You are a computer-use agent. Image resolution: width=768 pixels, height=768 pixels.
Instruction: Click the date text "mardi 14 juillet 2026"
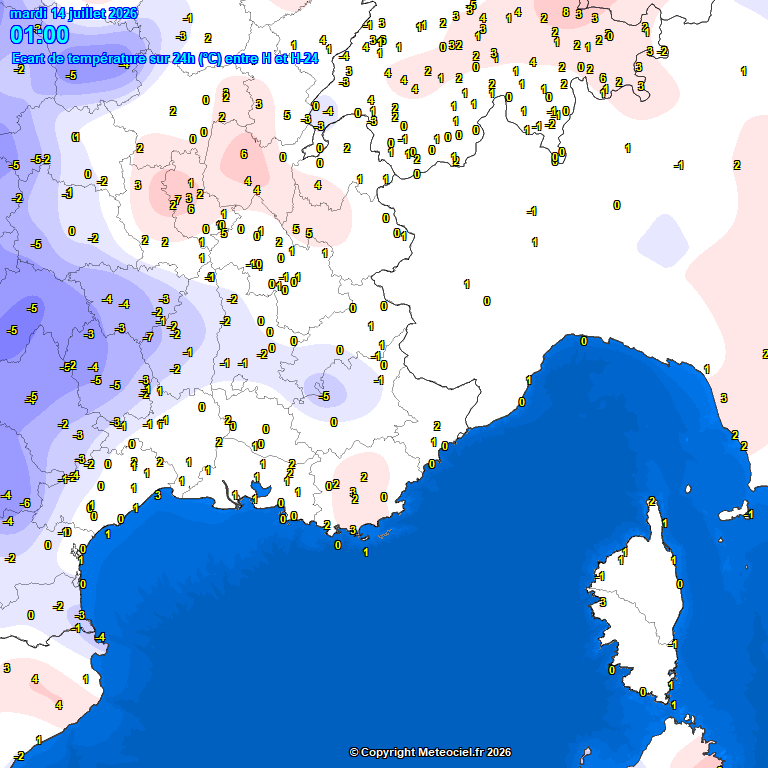[73, 14]
